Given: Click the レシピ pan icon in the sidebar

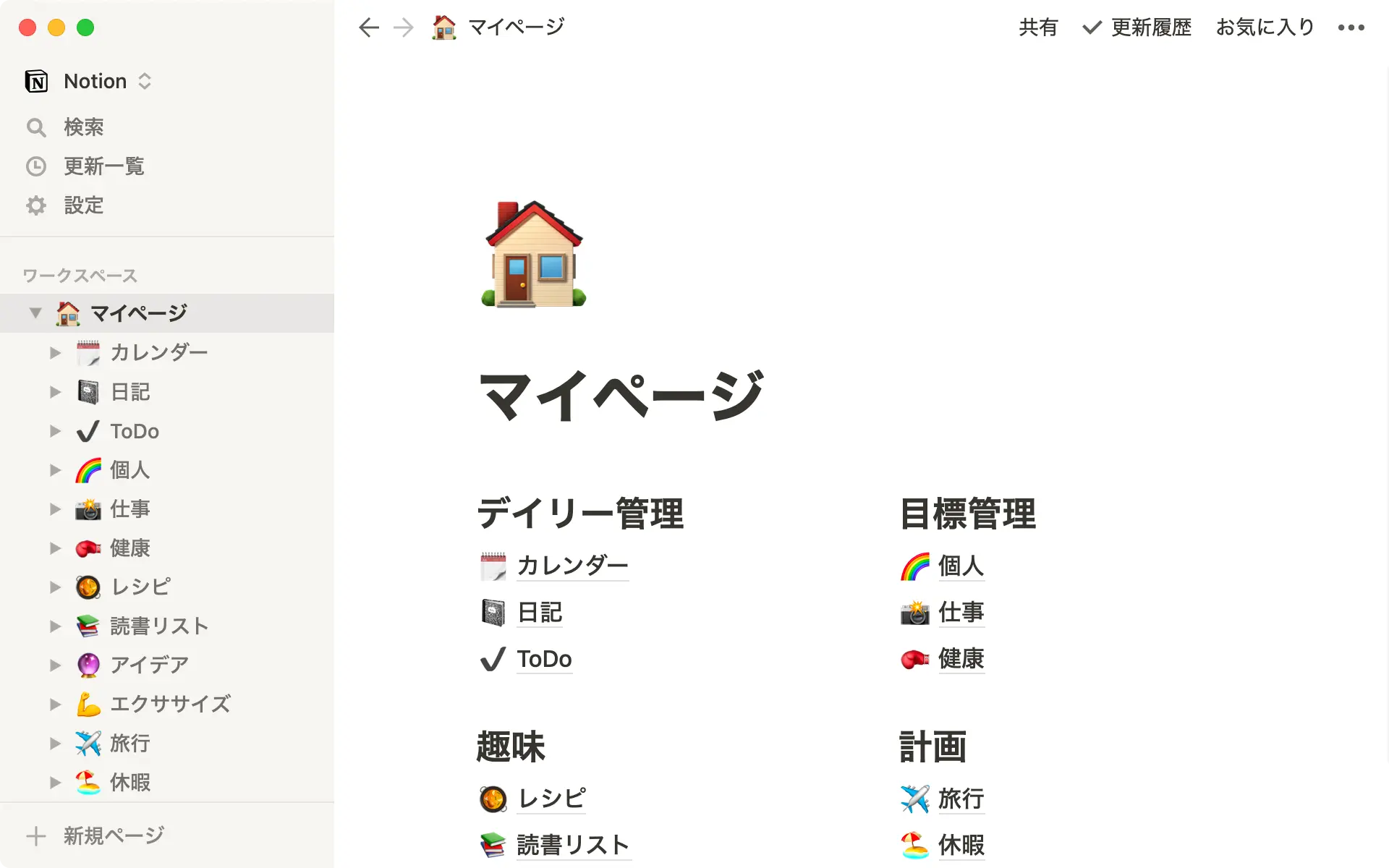Looking at the screenshot, I should click(x=88, y=587).
